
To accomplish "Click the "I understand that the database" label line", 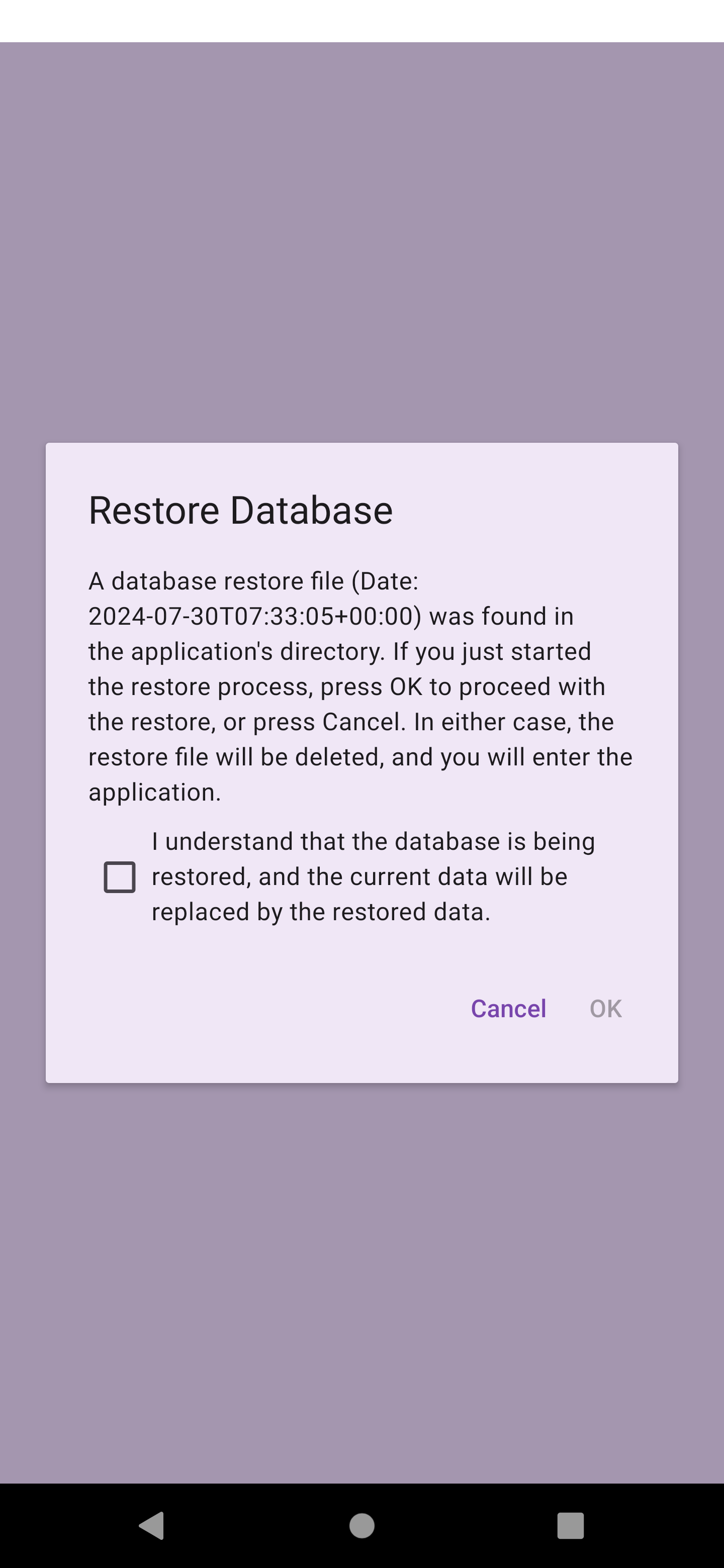I will point(373,842).
